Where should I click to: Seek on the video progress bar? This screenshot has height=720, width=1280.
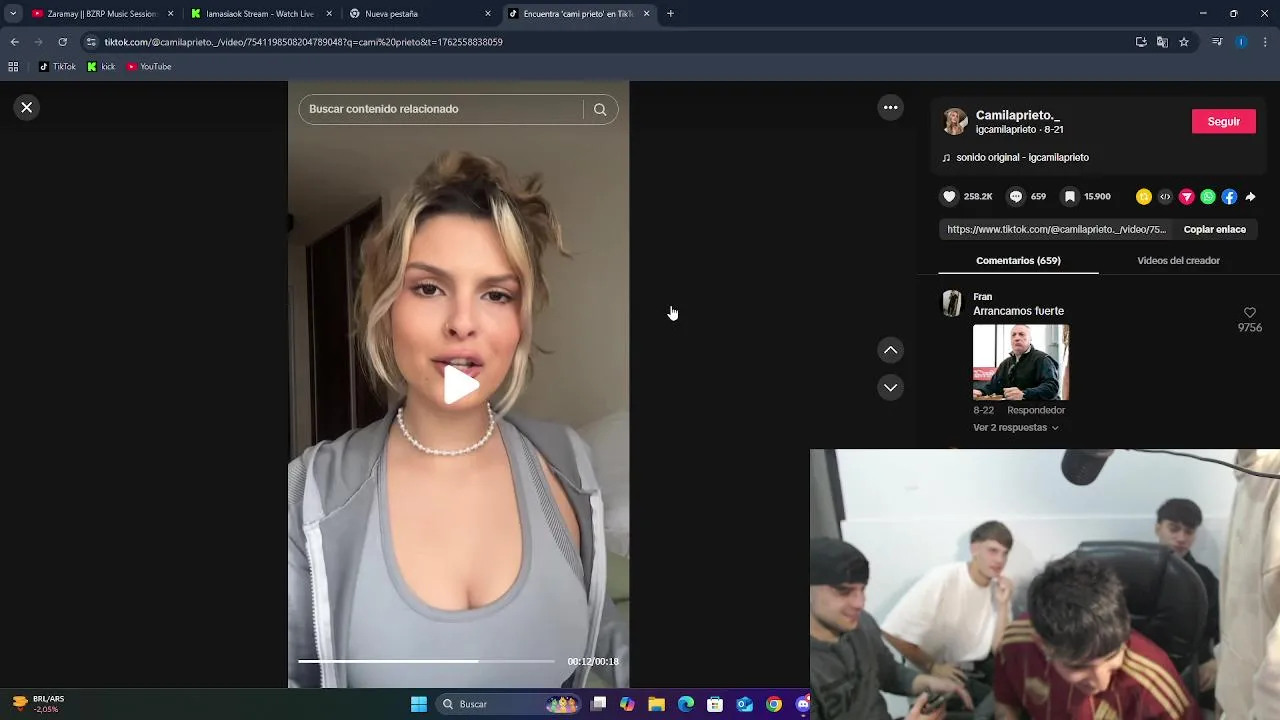click(x=426, y=661)
